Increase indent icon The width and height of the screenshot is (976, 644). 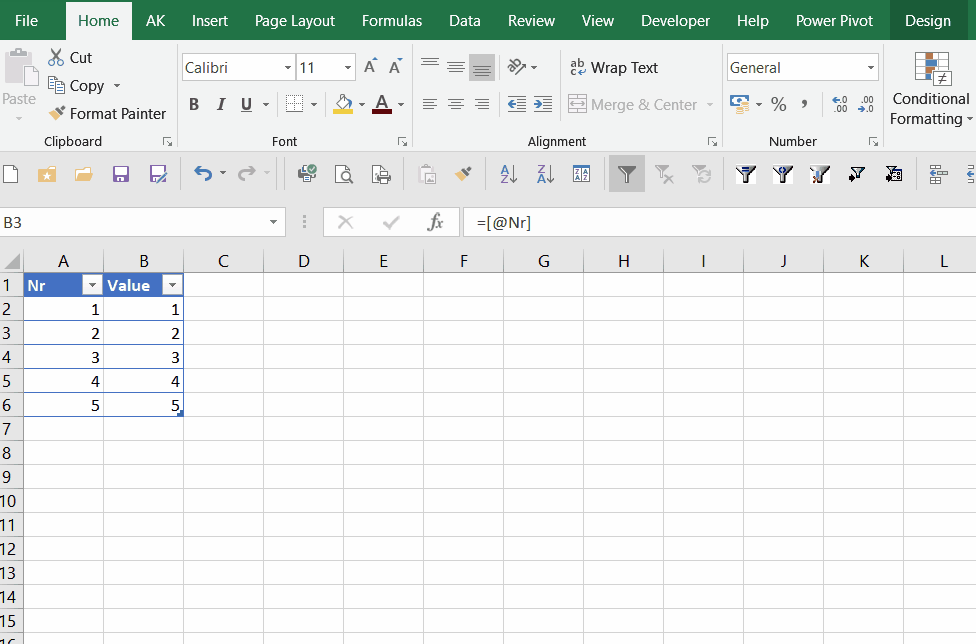tap(543, 104)
